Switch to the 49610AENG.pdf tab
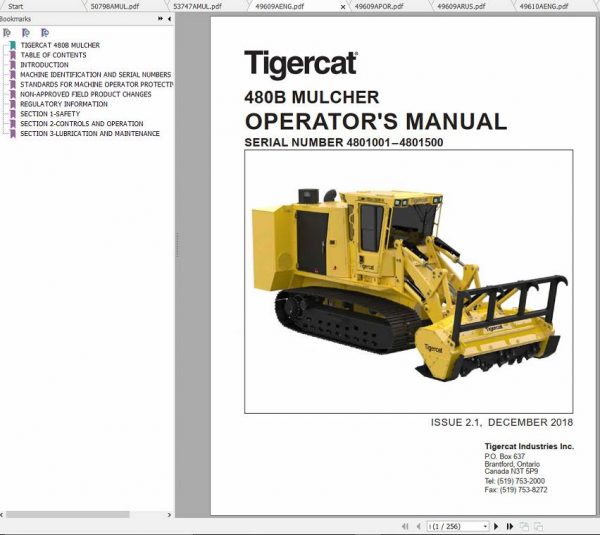Image resolution: width=600 pixels, height=535 pixels. pos(544,6)
